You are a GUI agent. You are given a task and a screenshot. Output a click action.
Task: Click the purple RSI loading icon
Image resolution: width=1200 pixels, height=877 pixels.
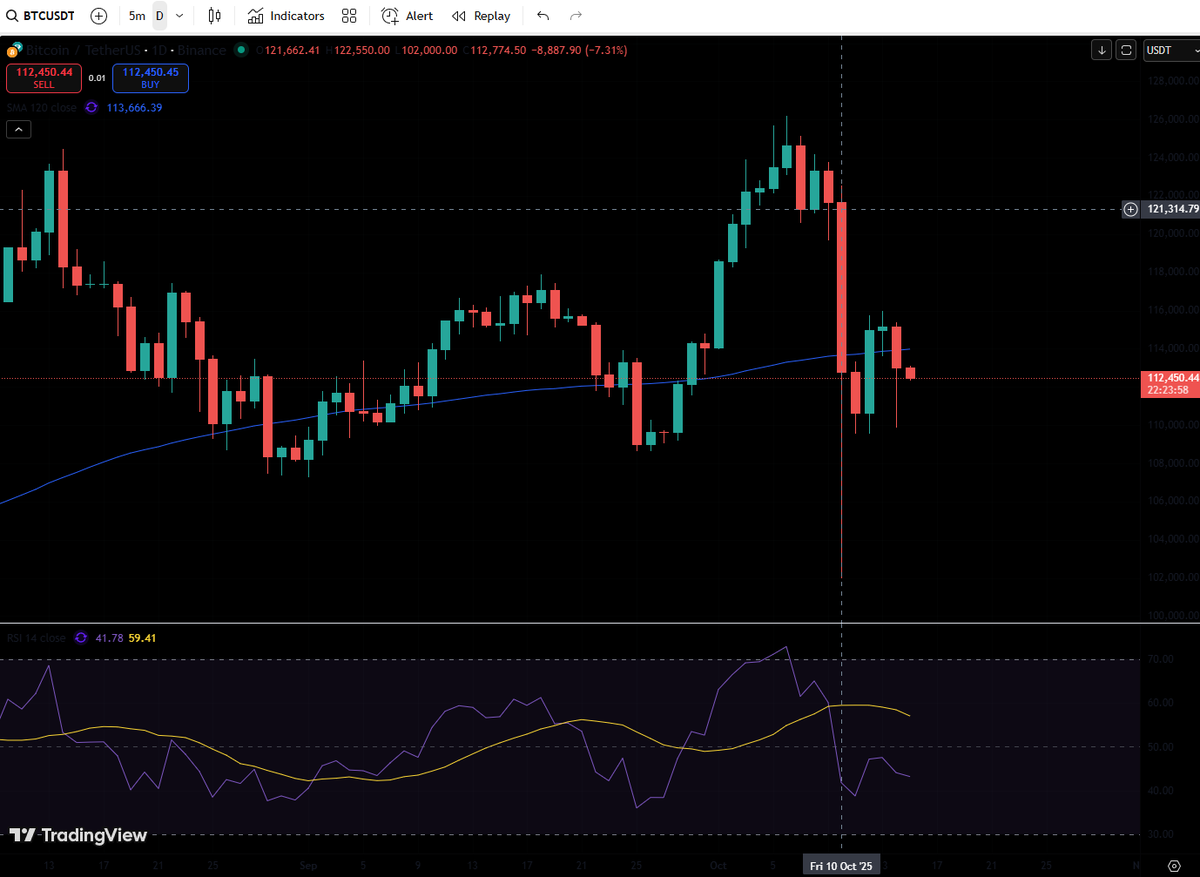[x=81, y=638]
